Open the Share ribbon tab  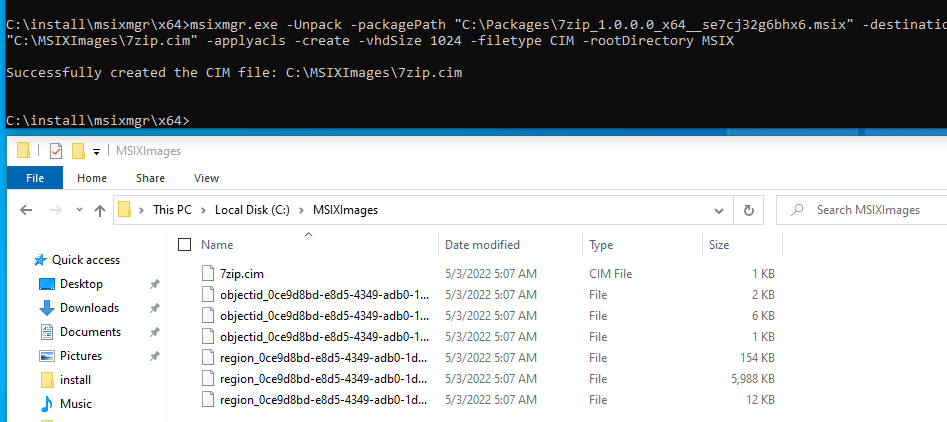pos(151,178)
